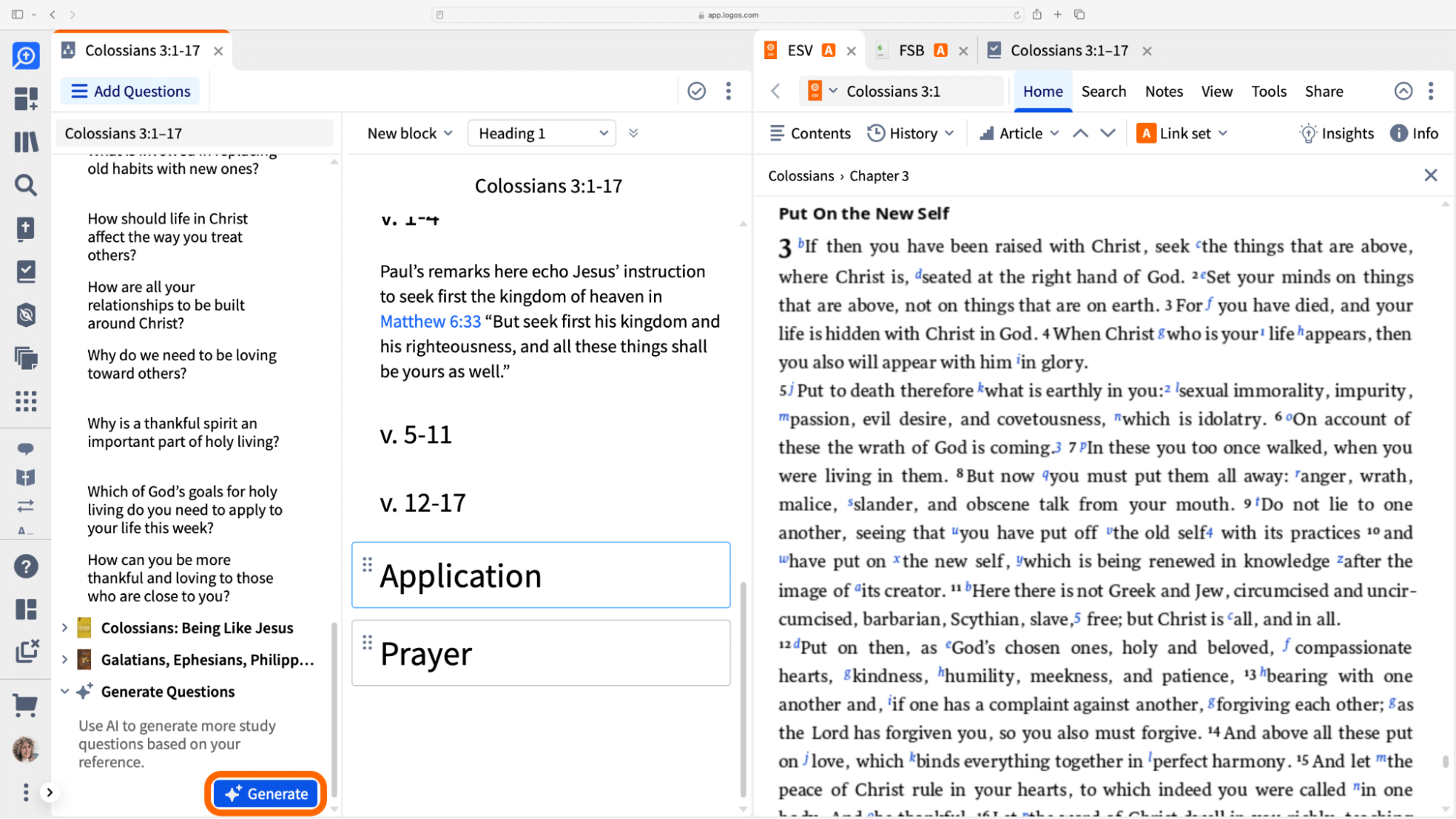Open the Info panel button
This screenshot has width=1456, height=819.
pyautogui.click(x=1414, y=133)
